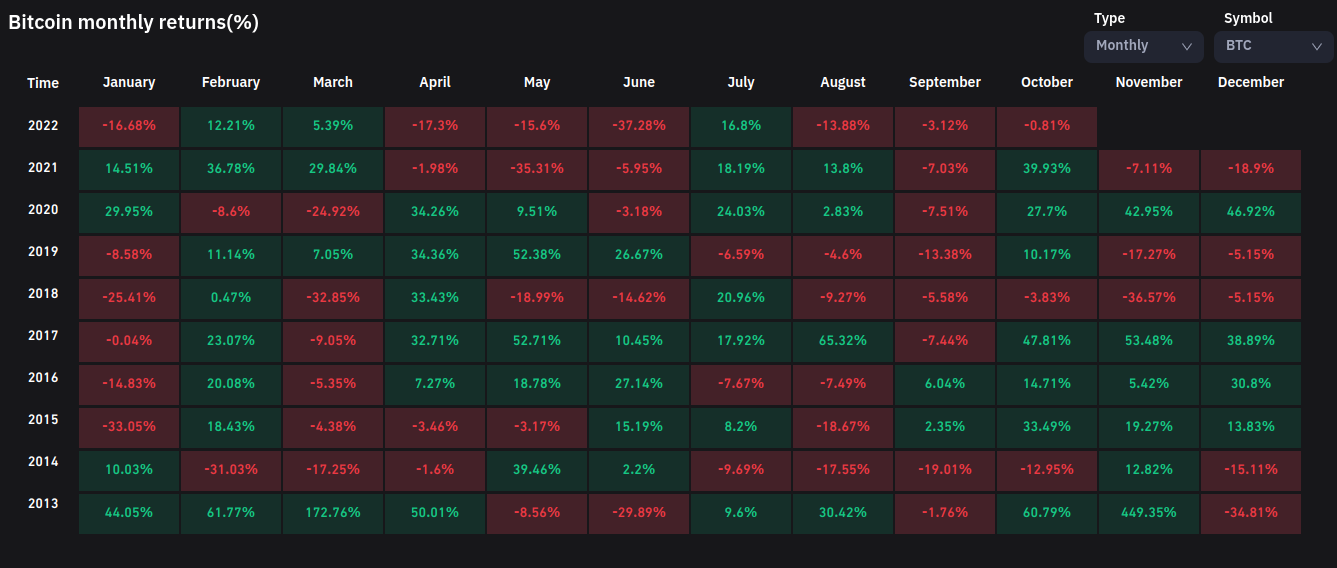Select the 65.32% cell for August 2017

point(843,341)
